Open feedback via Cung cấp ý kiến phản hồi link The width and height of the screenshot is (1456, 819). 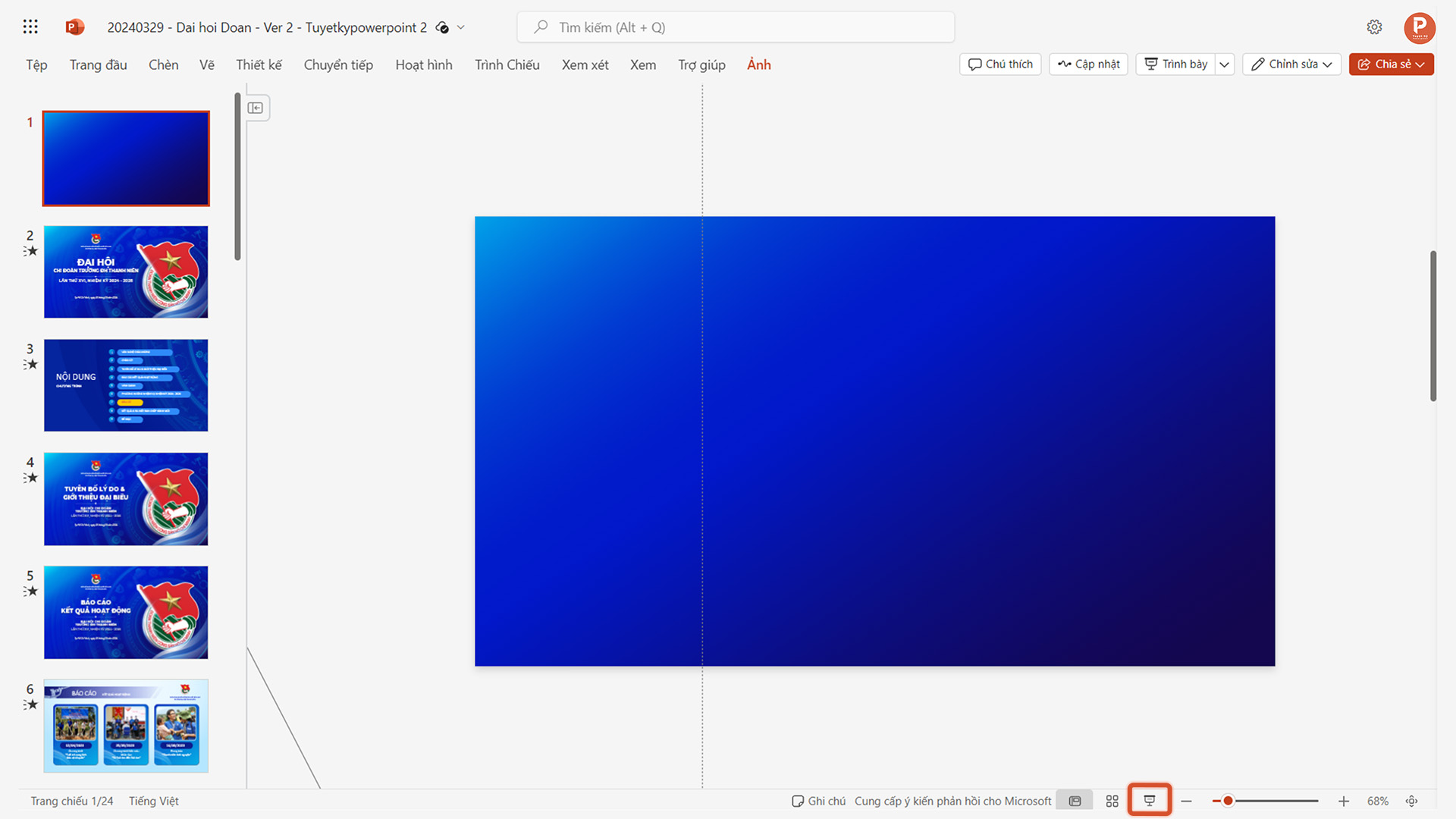tap(952, 800)
